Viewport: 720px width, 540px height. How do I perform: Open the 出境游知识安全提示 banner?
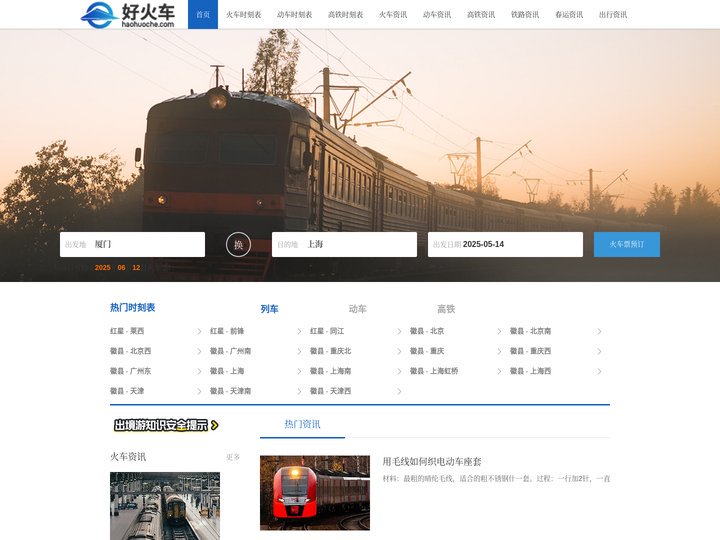[166, 425]
